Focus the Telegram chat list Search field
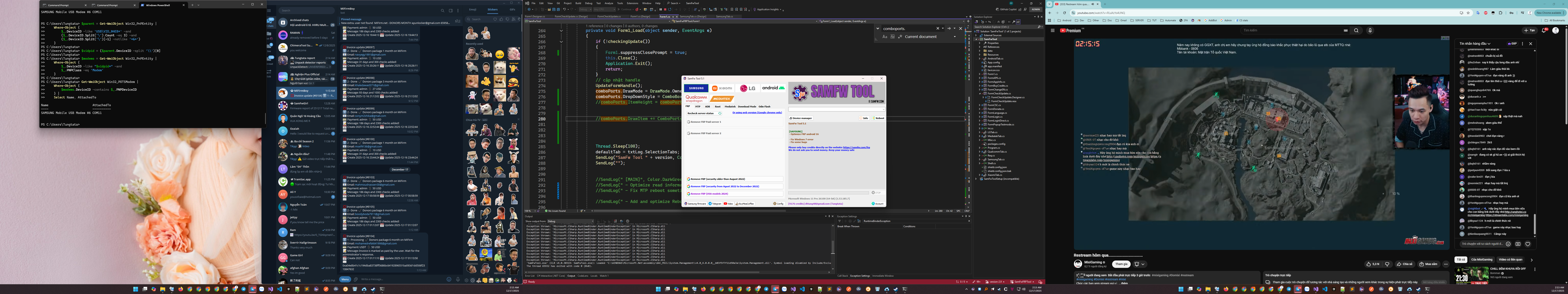Image resolution: width=1568 pixels, height=294 pixels. [x=307, y=10]
